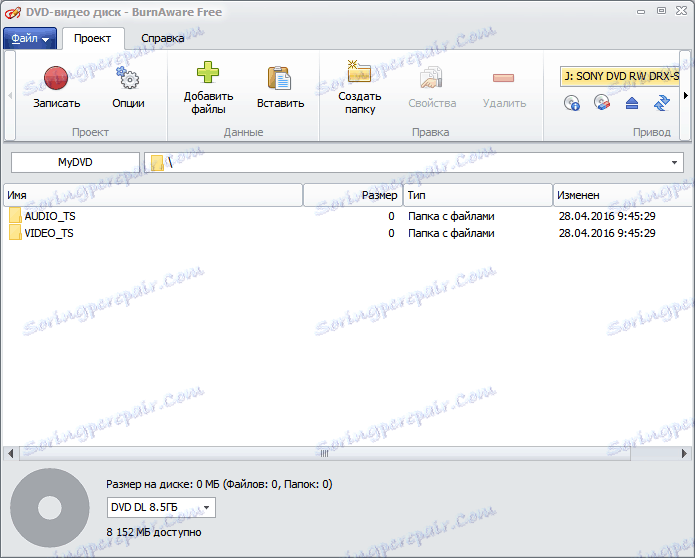Click the BurnAware app icon in title bar
Screen dimensions: 695x558
point(12,12)
